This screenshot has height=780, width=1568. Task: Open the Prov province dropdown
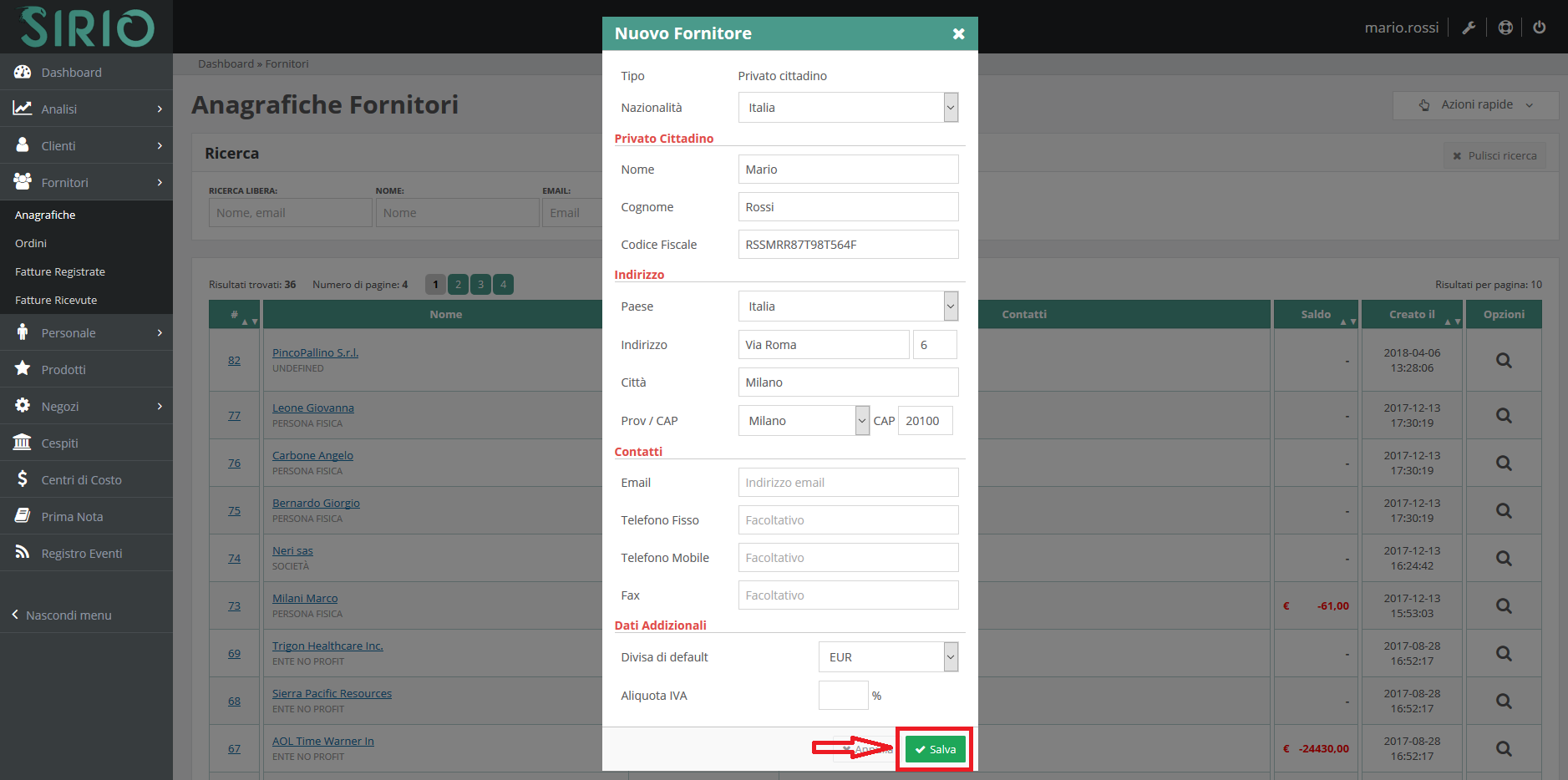(803, 421)
